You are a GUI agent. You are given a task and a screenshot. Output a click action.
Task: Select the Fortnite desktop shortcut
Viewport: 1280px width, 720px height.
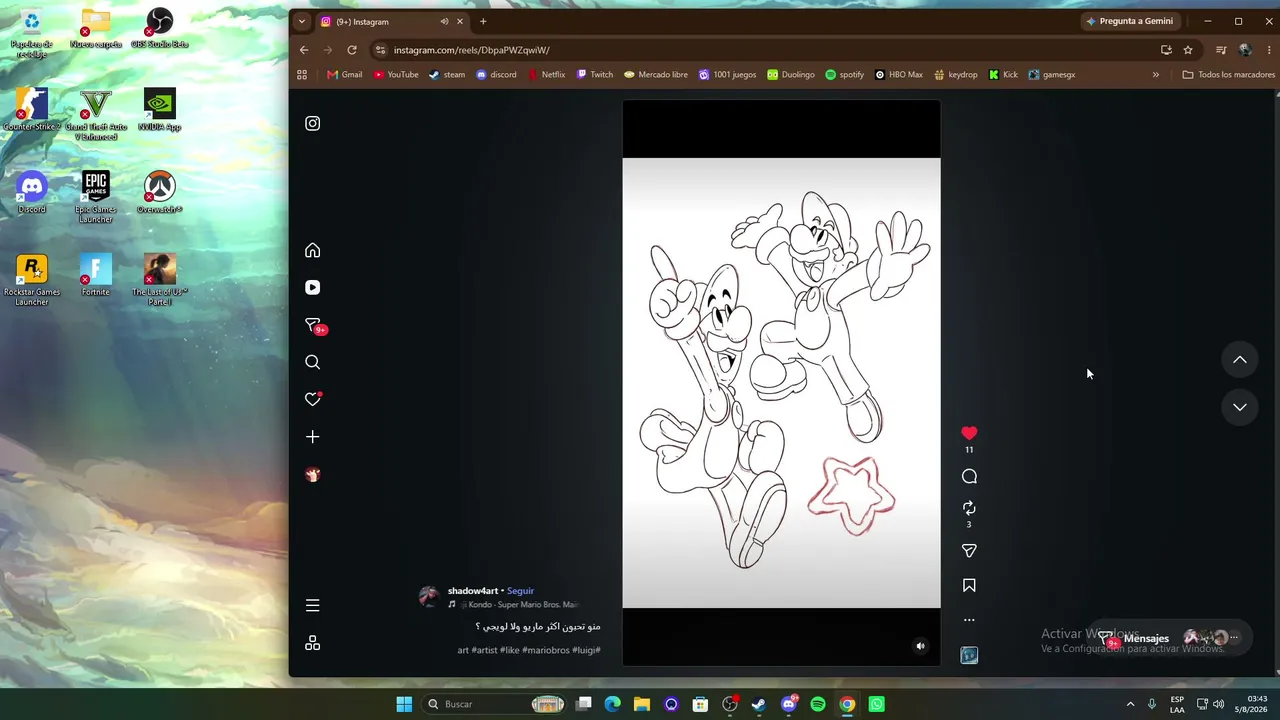pos(96,275)
